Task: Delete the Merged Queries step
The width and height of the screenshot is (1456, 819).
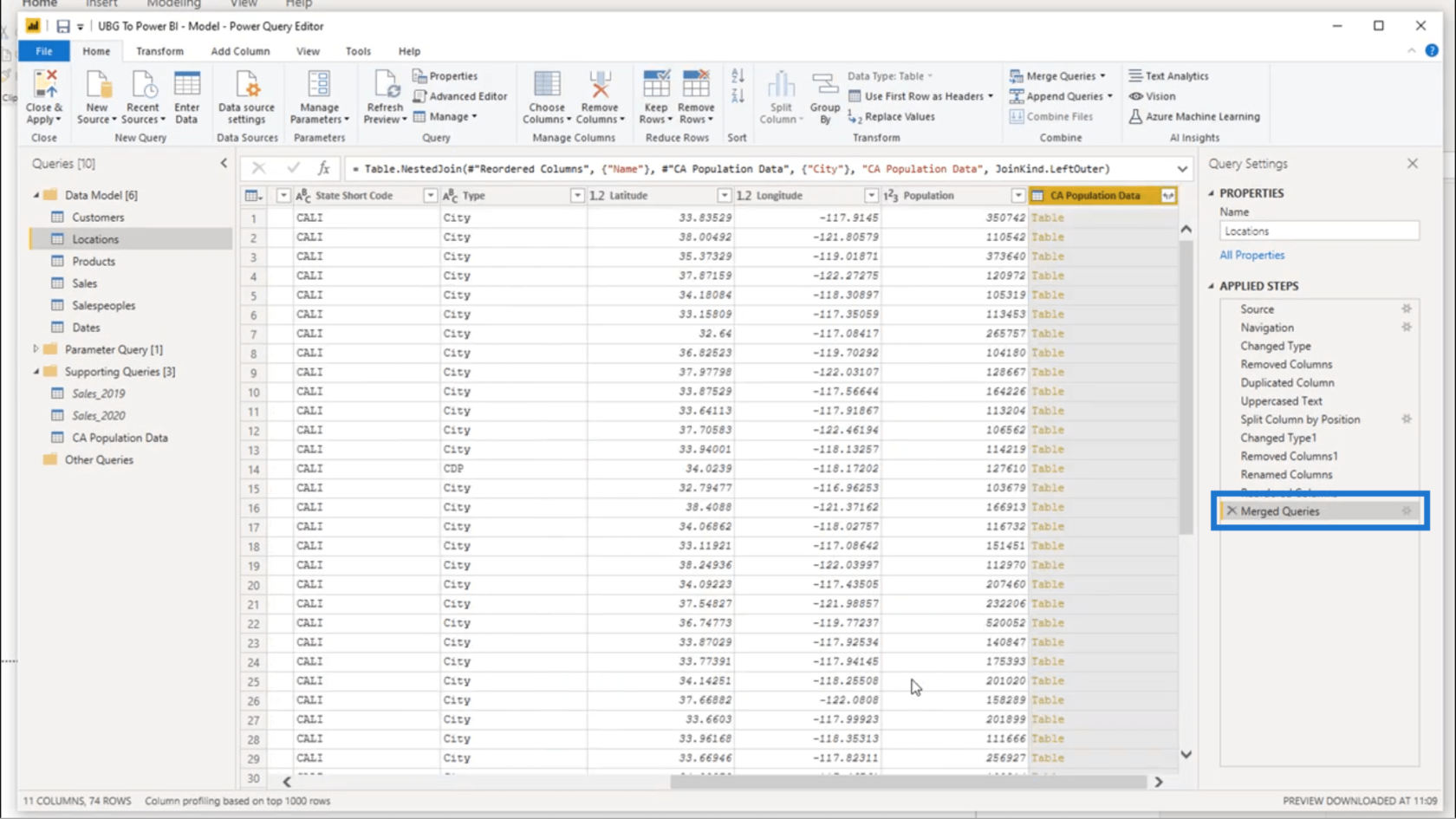Action: [x=1232, y=511]
